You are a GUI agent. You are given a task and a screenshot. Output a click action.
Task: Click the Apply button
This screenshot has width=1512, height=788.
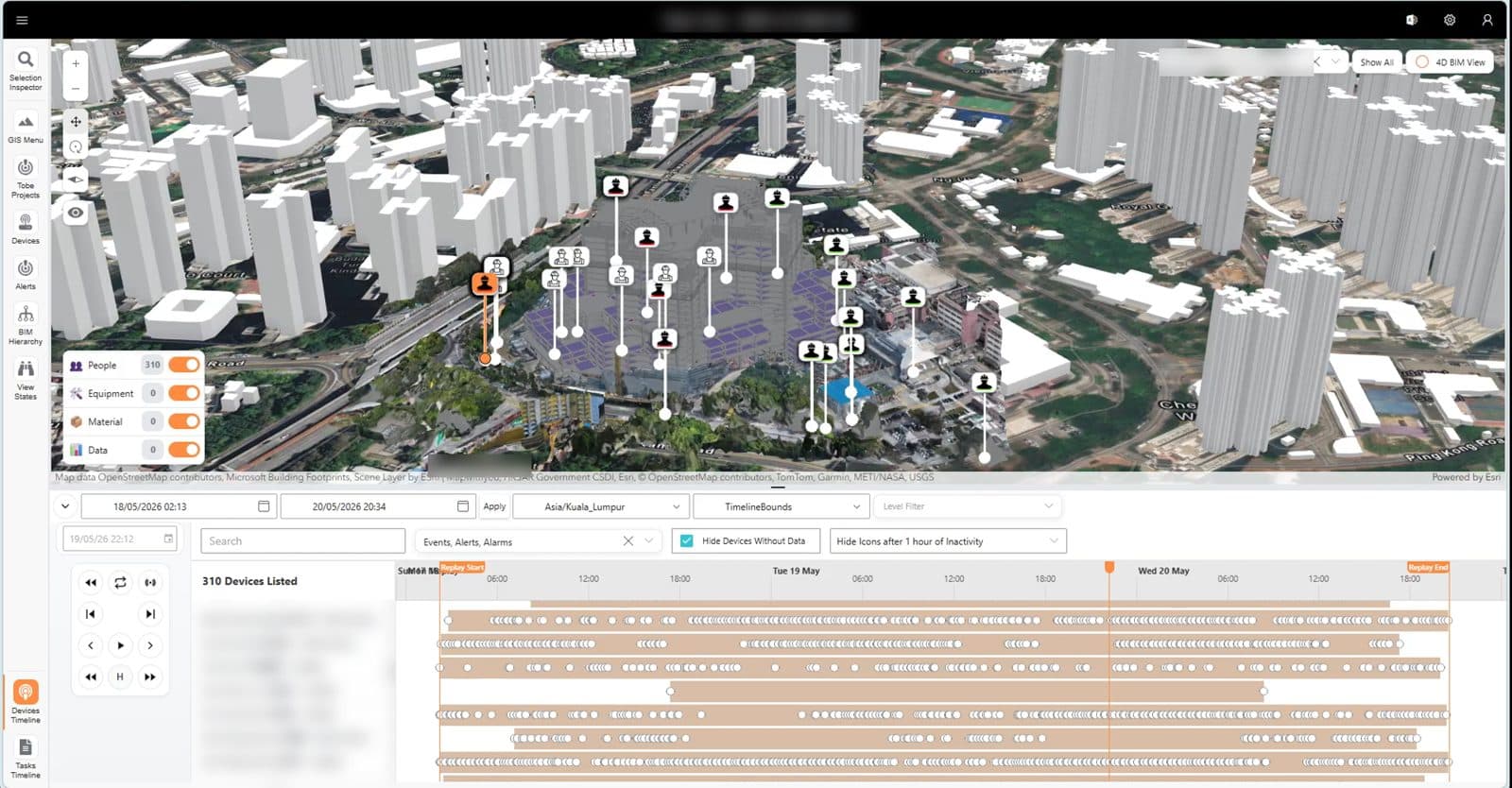(x=494, y=506)
